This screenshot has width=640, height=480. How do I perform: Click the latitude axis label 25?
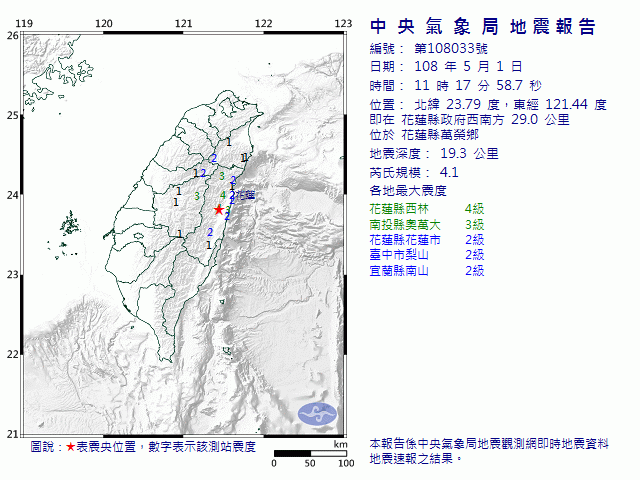(12, 115)
